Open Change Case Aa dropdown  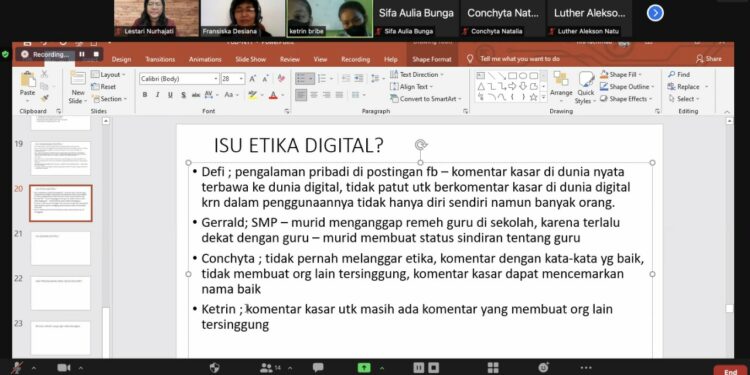click(231, 95)
